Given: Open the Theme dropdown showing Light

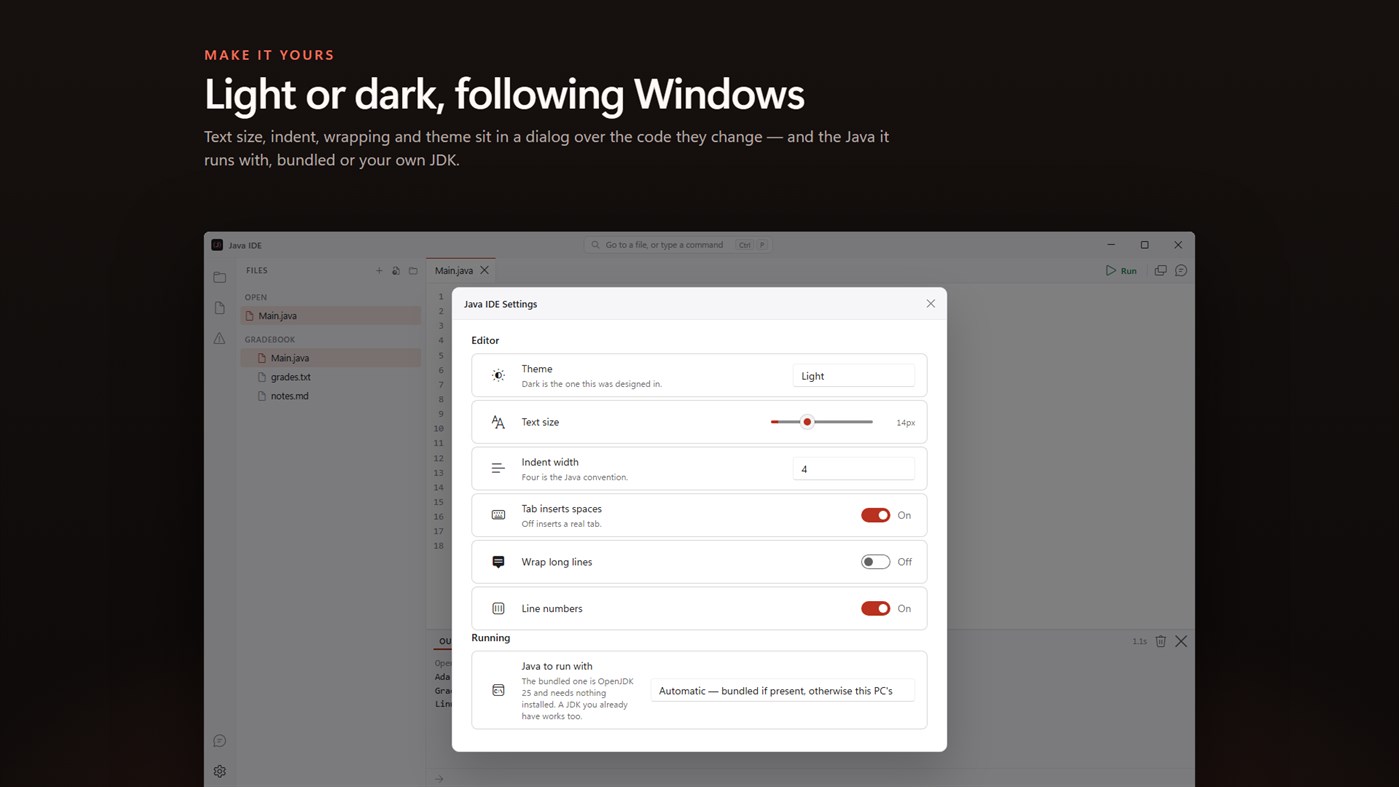Looking at the screenshot, I should (853, 376).
